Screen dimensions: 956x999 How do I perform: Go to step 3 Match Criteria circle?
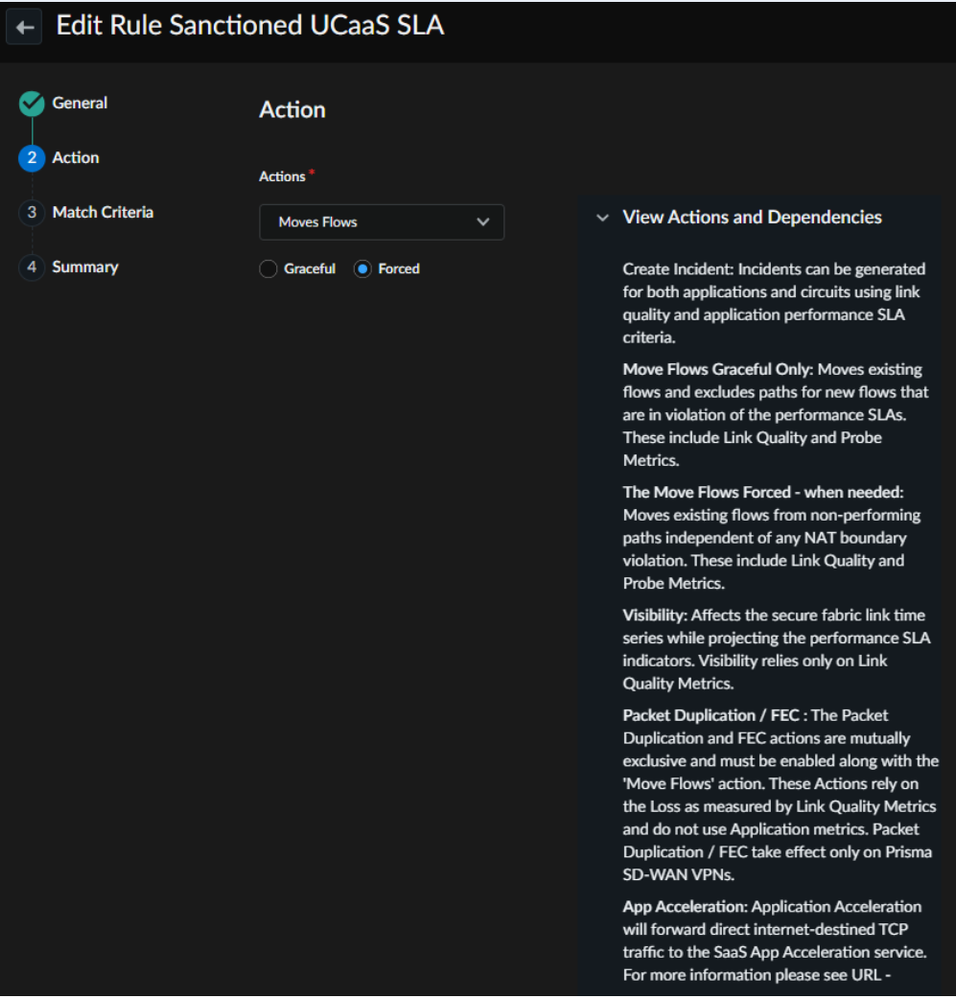31,212
